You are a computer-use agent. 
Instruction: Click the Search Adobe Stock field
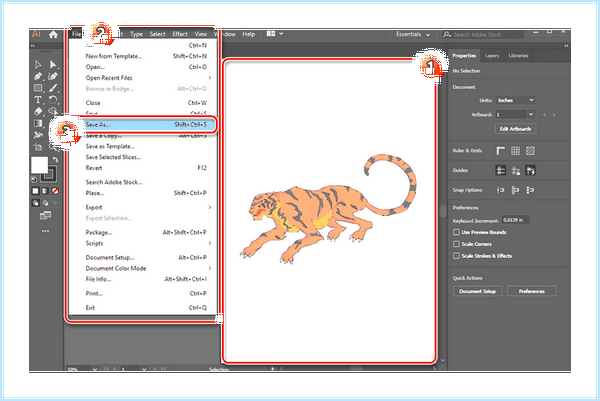(483, 34)
